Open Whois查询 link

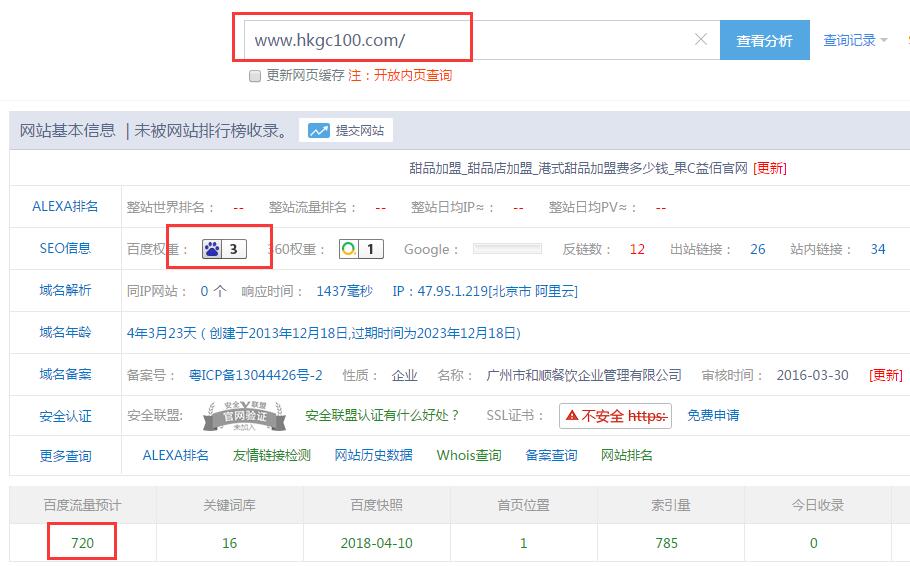[x=469, y=455]
